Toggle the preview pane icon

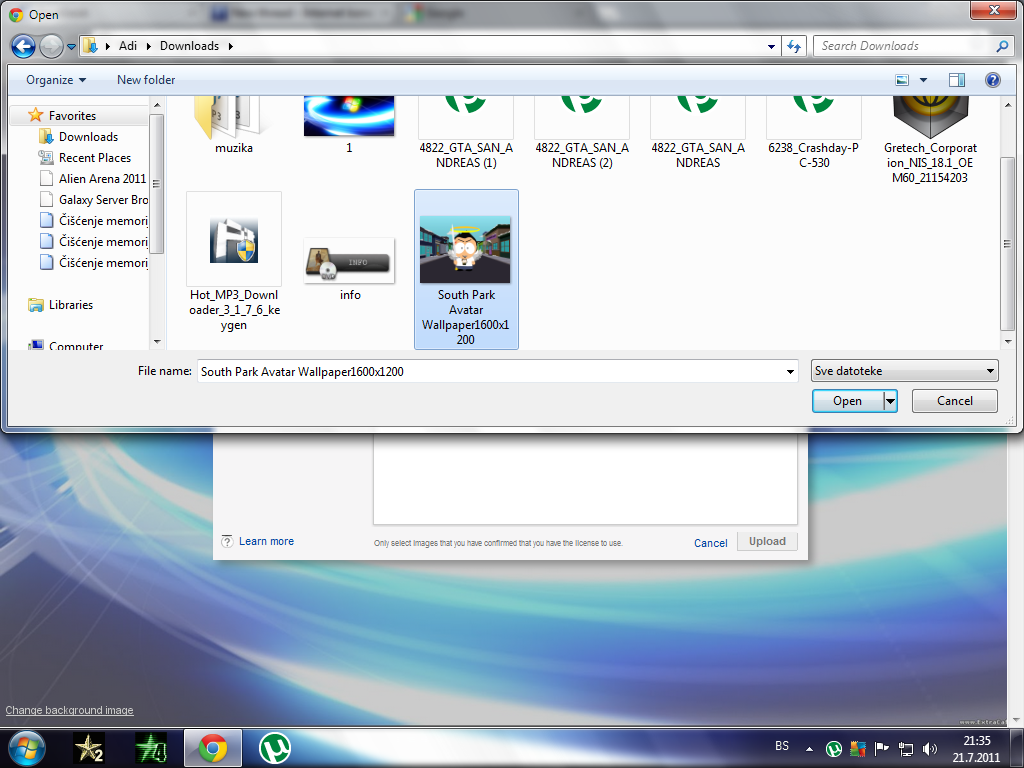coord(957,80)
